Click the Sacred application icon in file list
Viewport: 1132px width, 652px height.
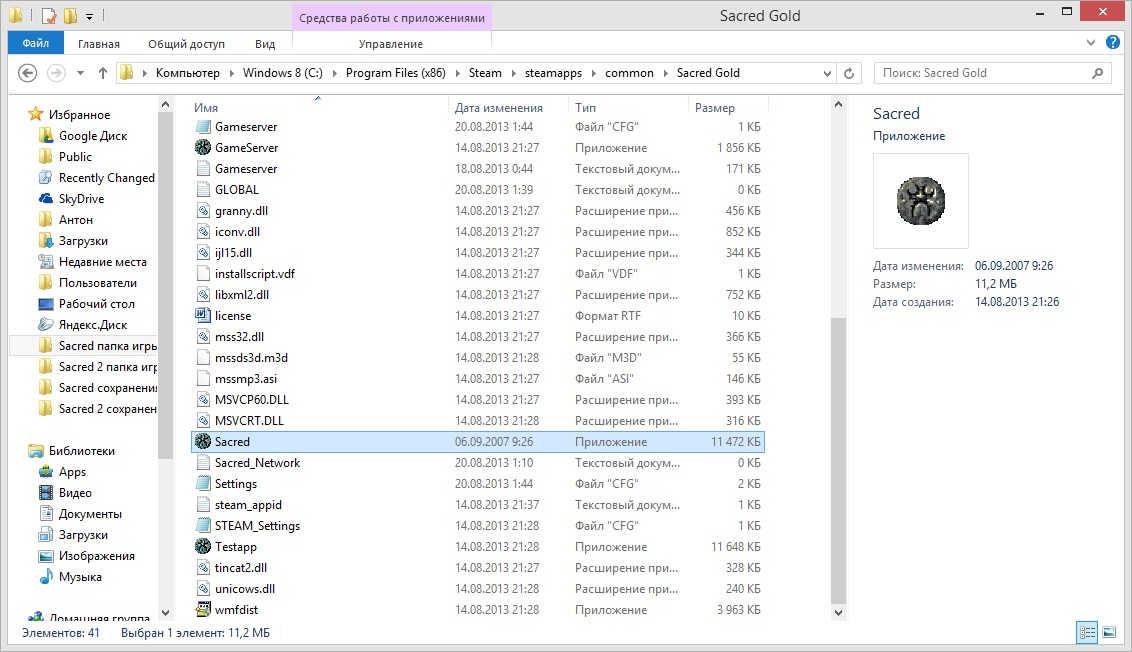[x=203, y=441]
